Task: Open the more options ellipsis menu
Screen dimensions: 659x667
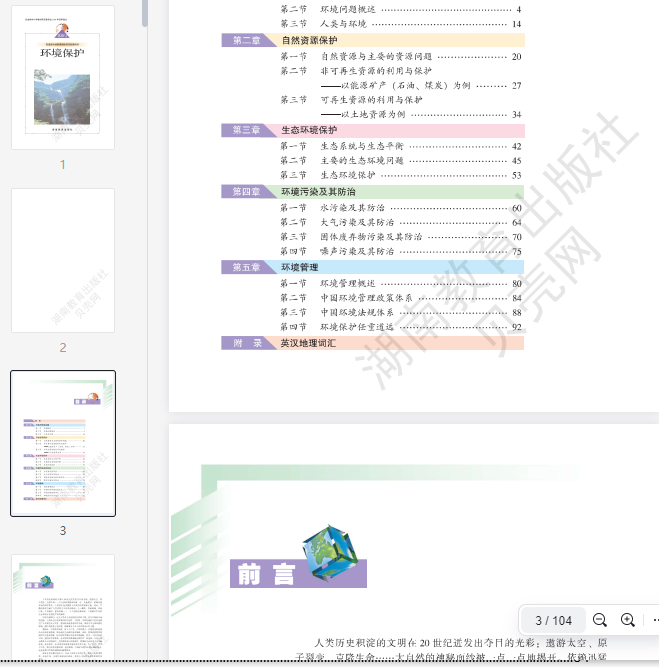Action: (654, 620)
